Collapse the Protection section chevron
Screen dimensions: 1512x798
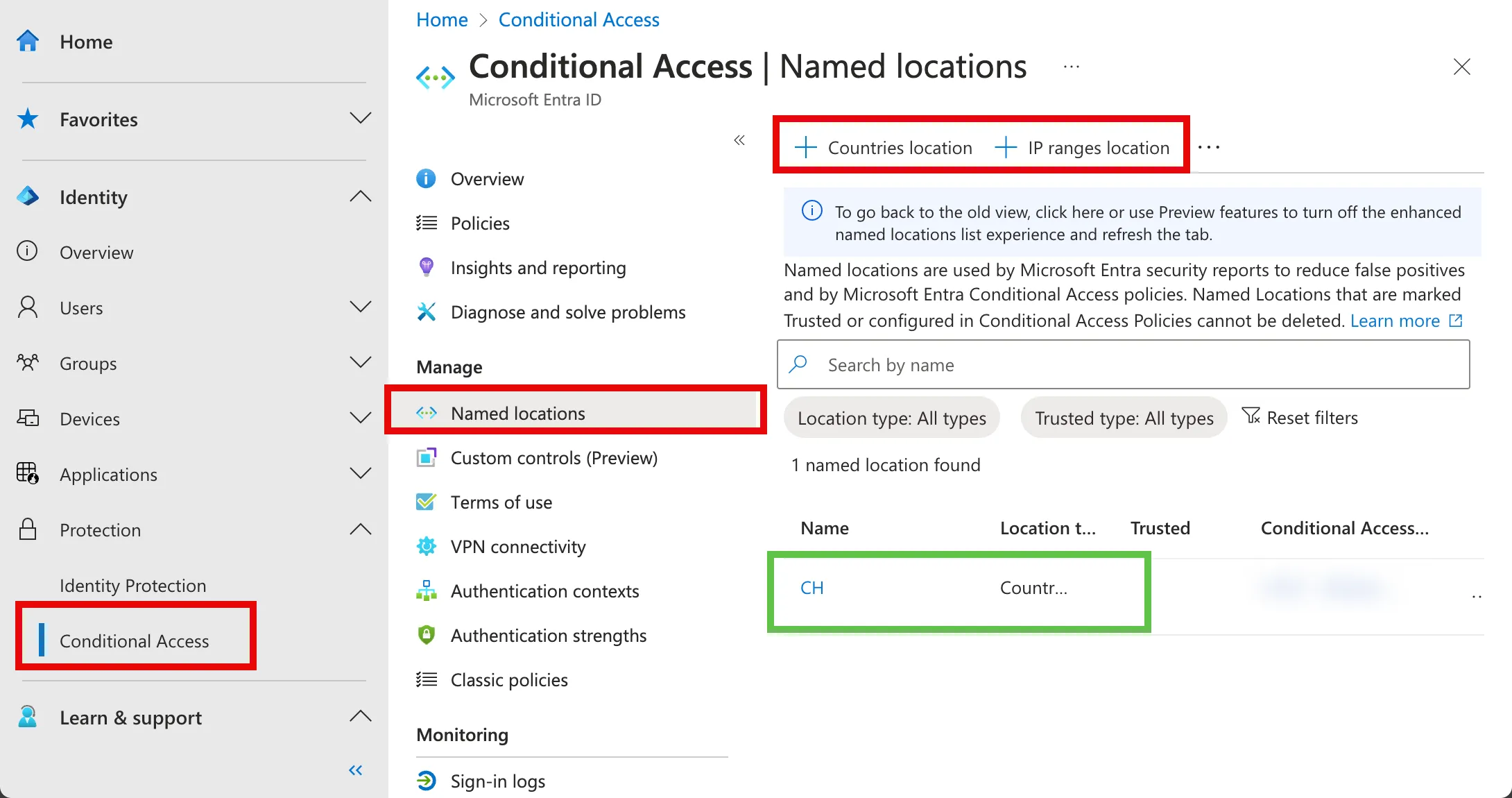pyautogui.click(x=361, y=529)
